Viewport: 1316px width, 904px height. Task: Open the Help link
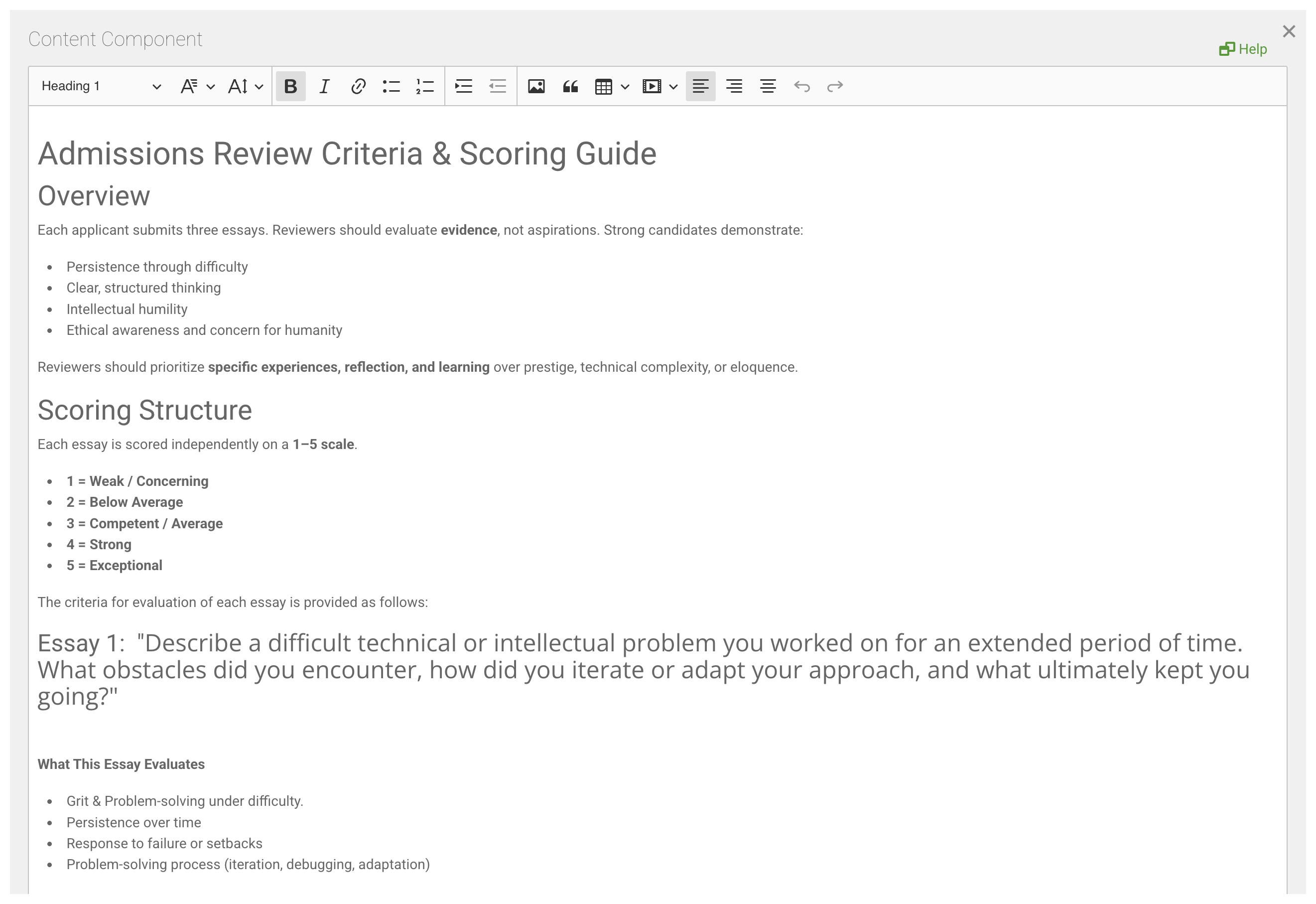[1243, 49]
